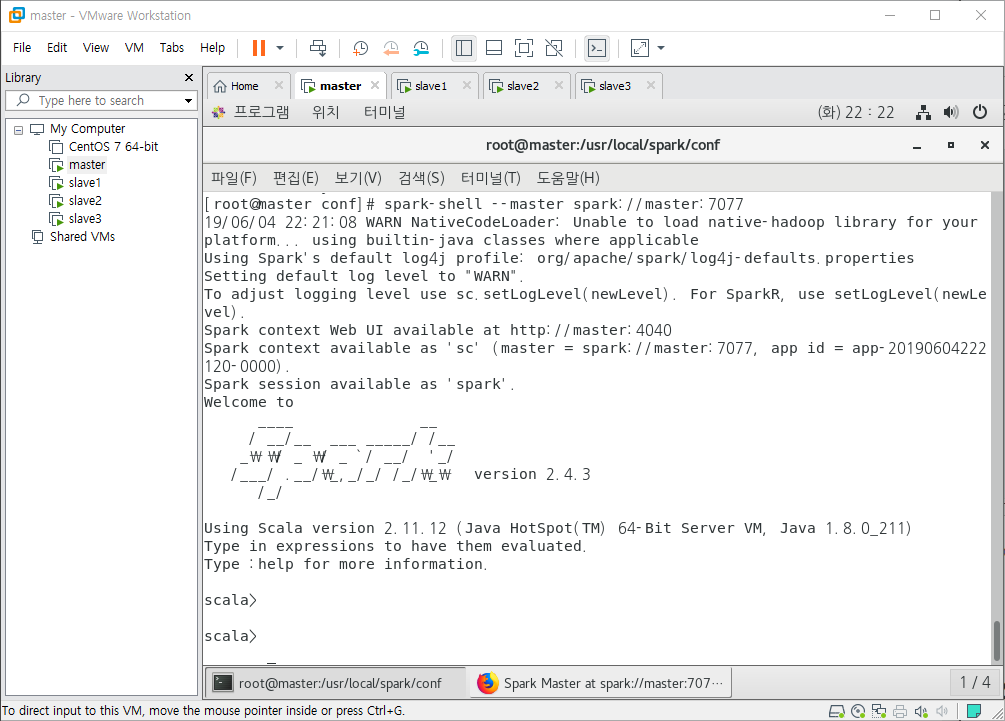
Task: Close the slave3 tab
Action: (651, 85)
